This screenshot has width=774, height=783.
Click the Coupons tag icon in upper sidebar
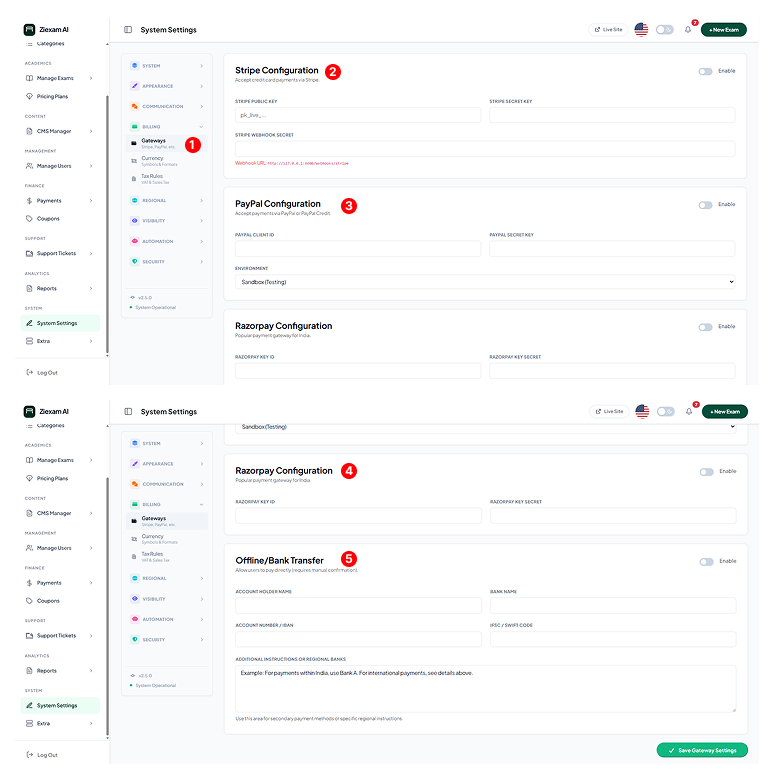coord(29,218)
